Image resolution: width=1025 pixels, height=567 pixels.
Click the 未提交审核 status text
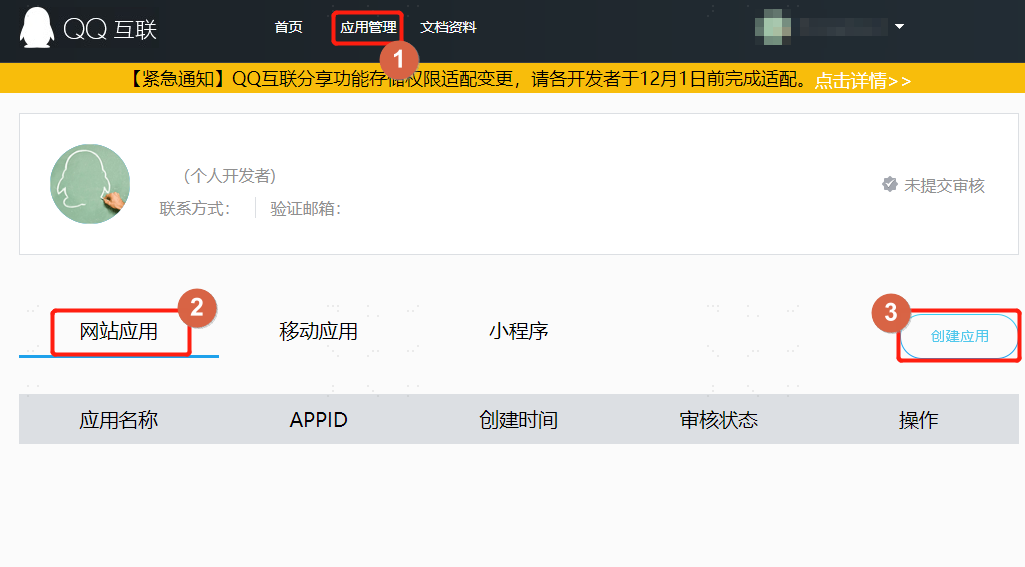[x=944, y=186]
